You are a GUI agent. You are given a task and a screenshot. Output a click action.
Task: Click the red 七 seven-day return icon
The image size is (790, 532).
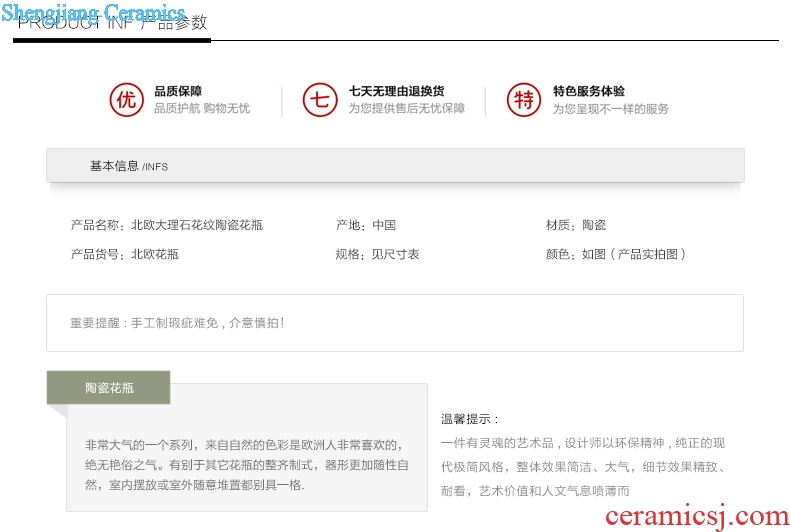tap(320, 100)
